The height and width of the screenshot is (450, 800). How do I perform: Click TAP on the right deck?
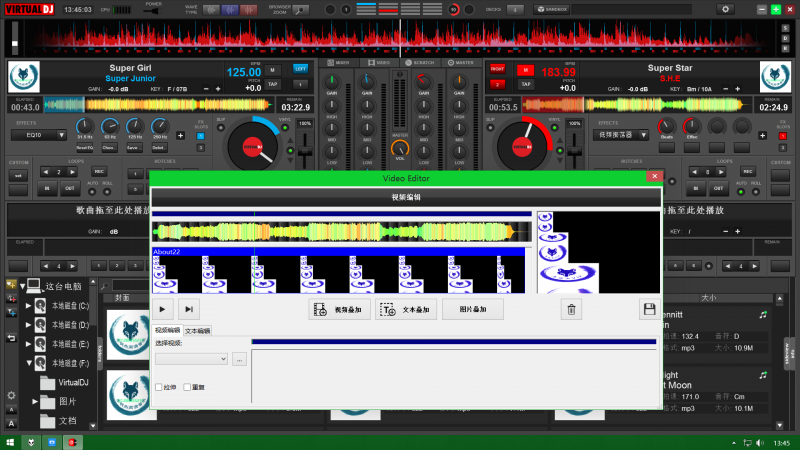(x=526, y=84)
